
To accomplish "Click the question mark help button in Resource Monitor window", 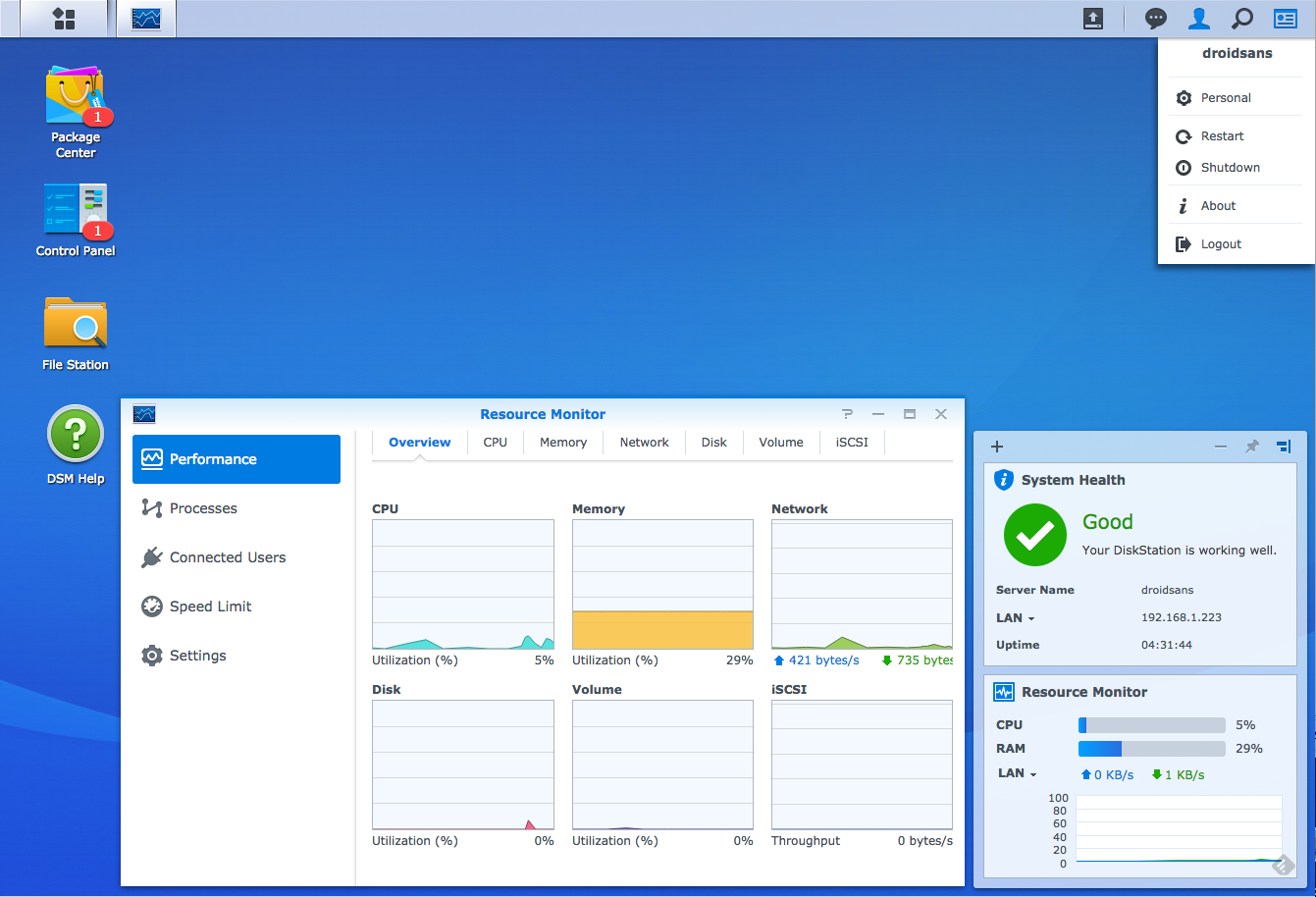I will [848, 414].
